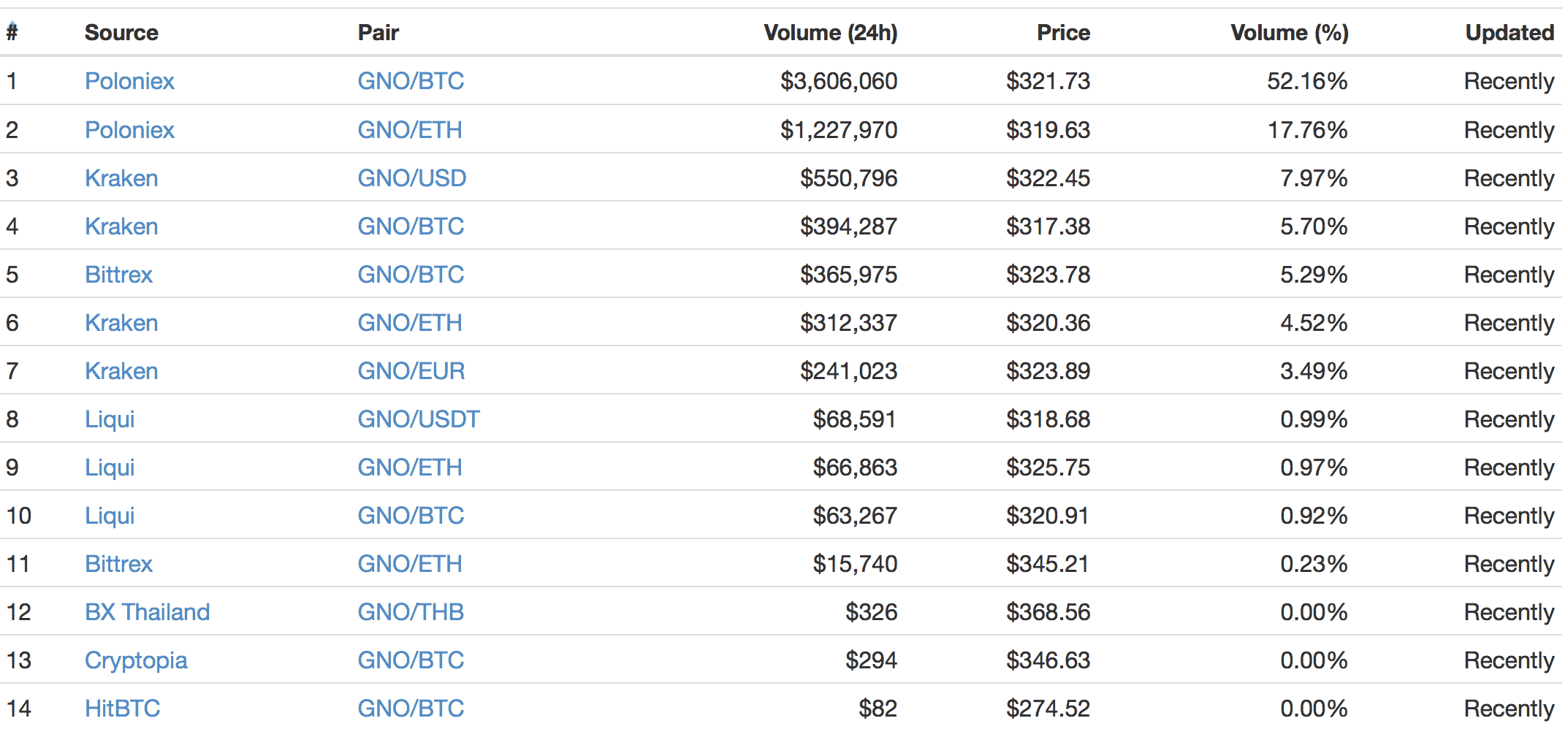The width and height of the screenshot is (1568, 729).
Task: Open the GNO/USDT pair link
Action: coord(419,419)
